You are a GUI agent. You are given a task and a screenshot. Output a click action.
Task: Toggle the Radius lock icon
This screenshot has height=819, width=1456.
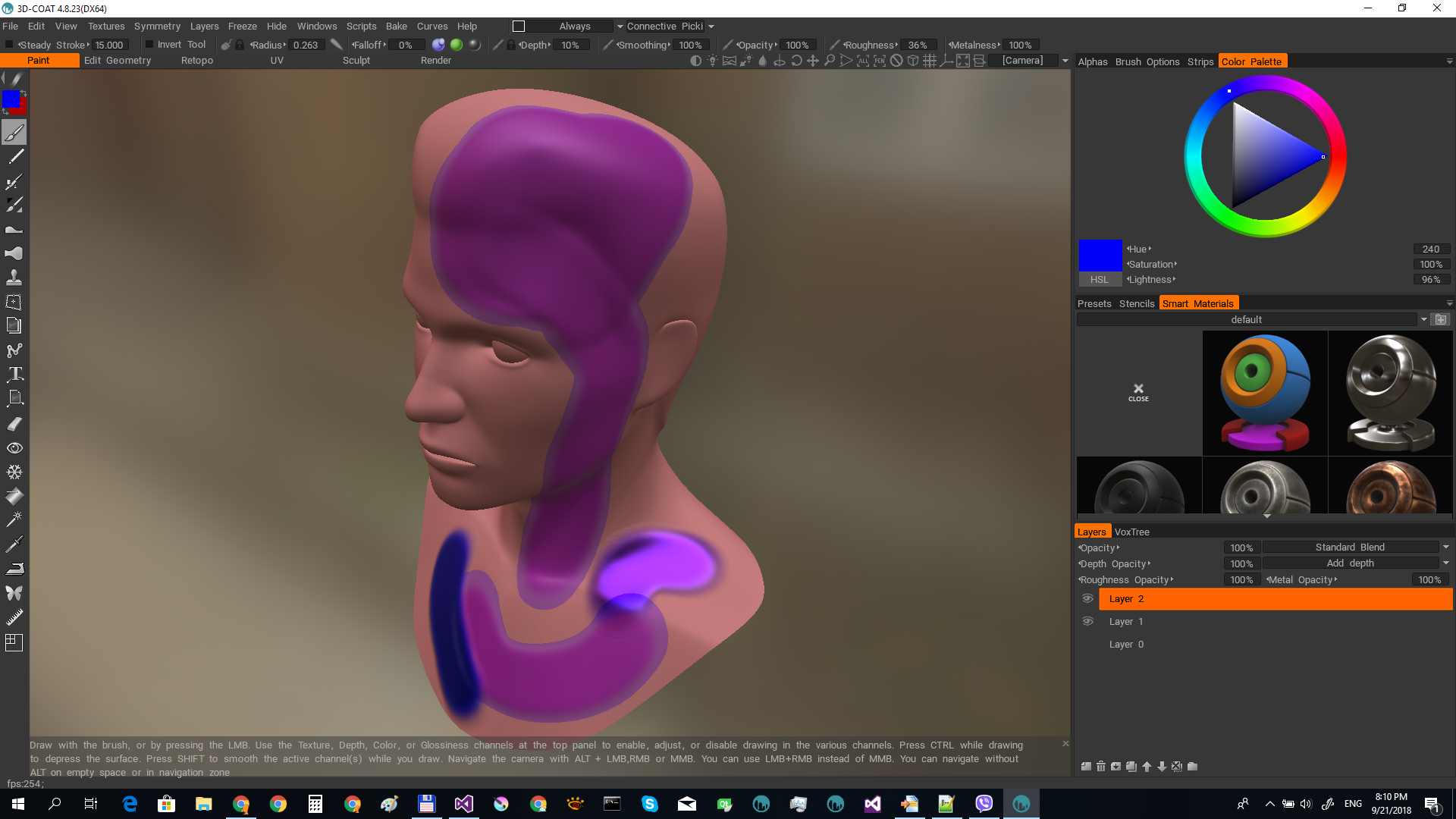[240, 45]
